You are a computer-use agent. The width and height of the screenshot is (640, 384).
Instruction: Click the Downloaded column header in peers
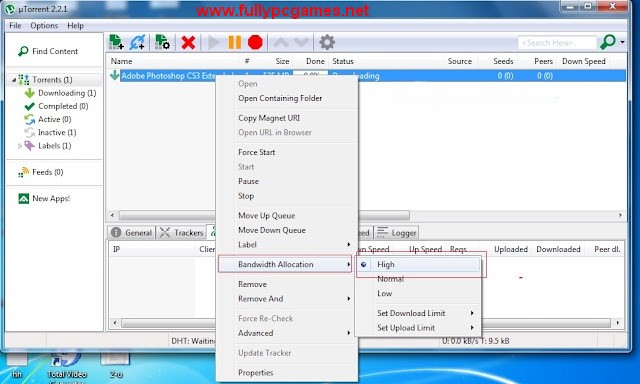click(558, 249)
